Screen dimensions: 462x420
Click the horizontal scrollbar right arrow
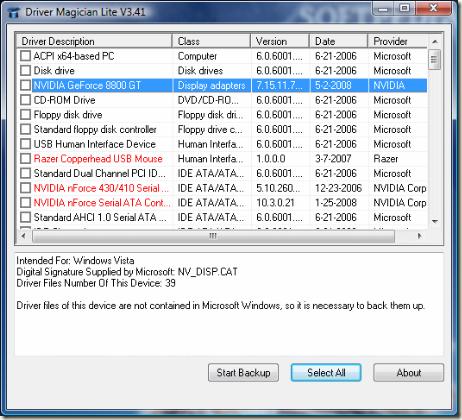419,236
